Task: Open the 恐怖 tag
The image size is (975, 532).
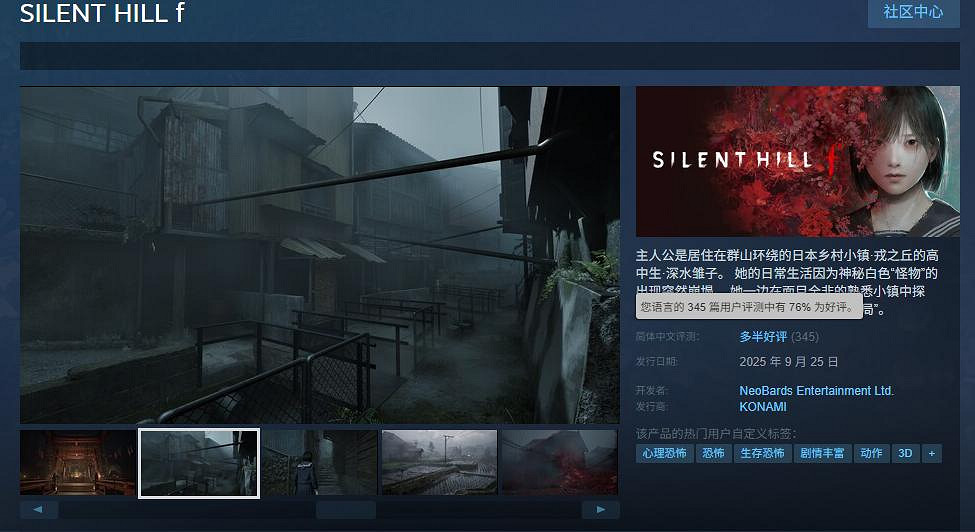Action: [713, 453]
